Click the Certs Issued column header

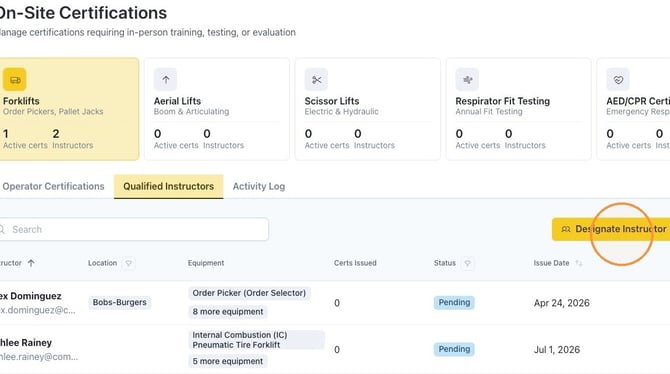tap(355, 263)
